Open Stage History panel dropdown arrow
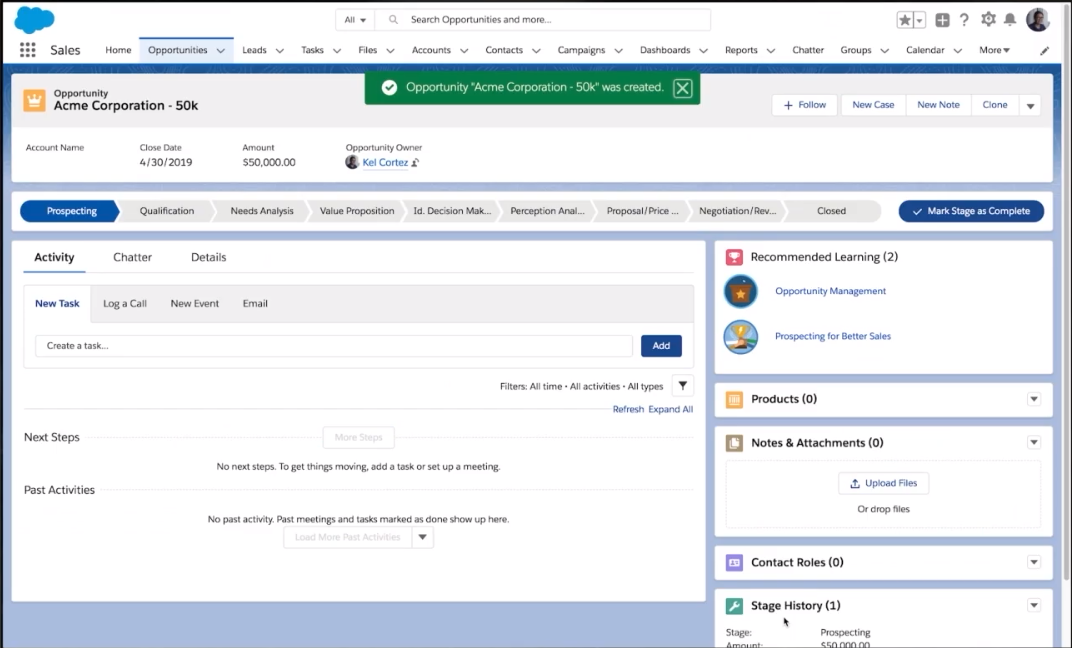The height and width of the screenshot is (648, 1072). (x=1034, y=606)
